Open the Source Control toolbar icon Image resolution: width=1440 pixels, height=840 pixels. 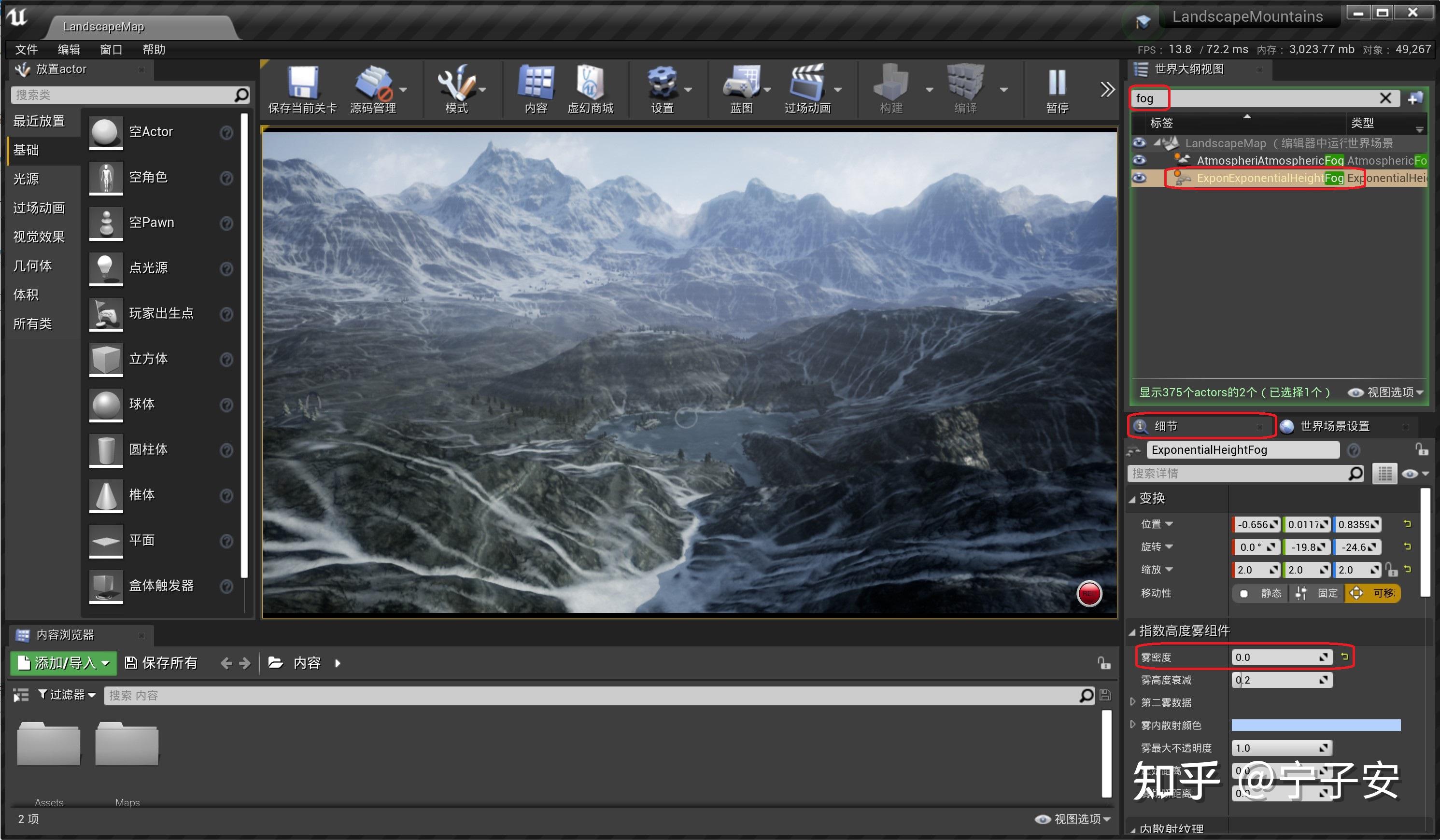click(x=374, y=83)
